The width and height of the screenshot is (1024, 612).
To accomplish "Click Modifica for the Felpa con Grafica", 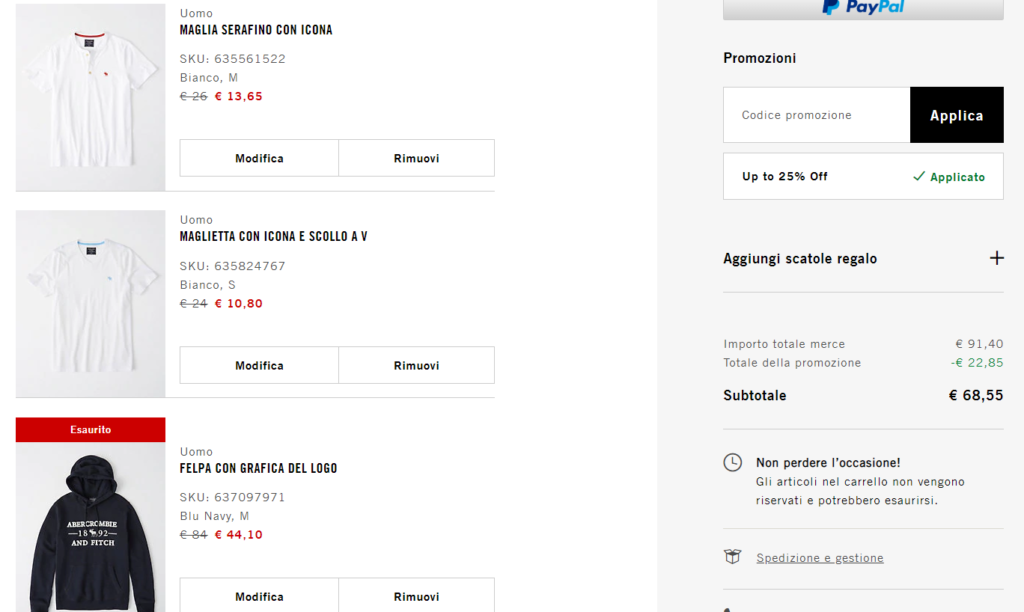I will 259,596.
